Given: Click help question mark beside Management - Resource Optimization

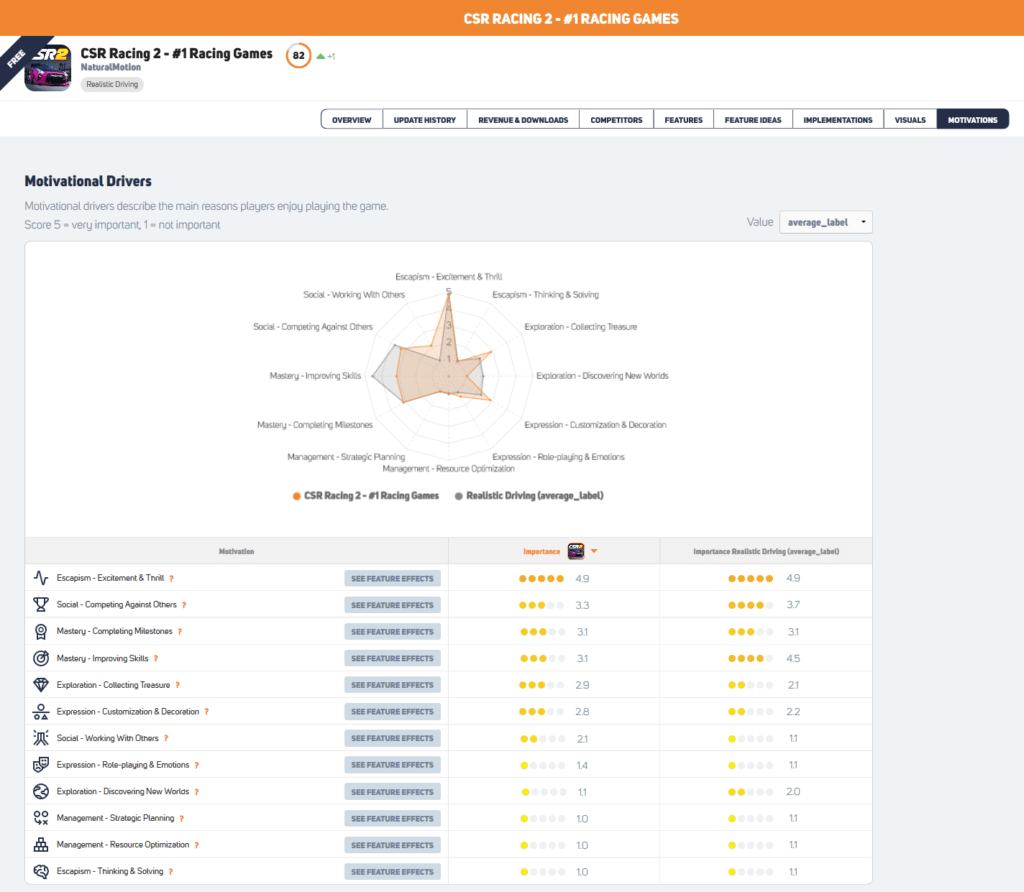Looking at the screenshot, I should coord(197,846).
